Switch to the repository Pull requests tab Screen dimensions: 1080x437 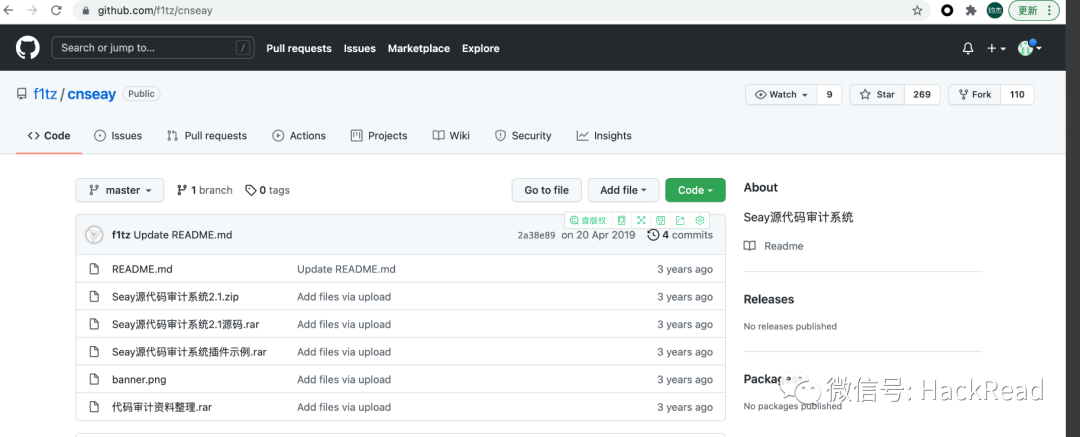[x=207, y=136]
